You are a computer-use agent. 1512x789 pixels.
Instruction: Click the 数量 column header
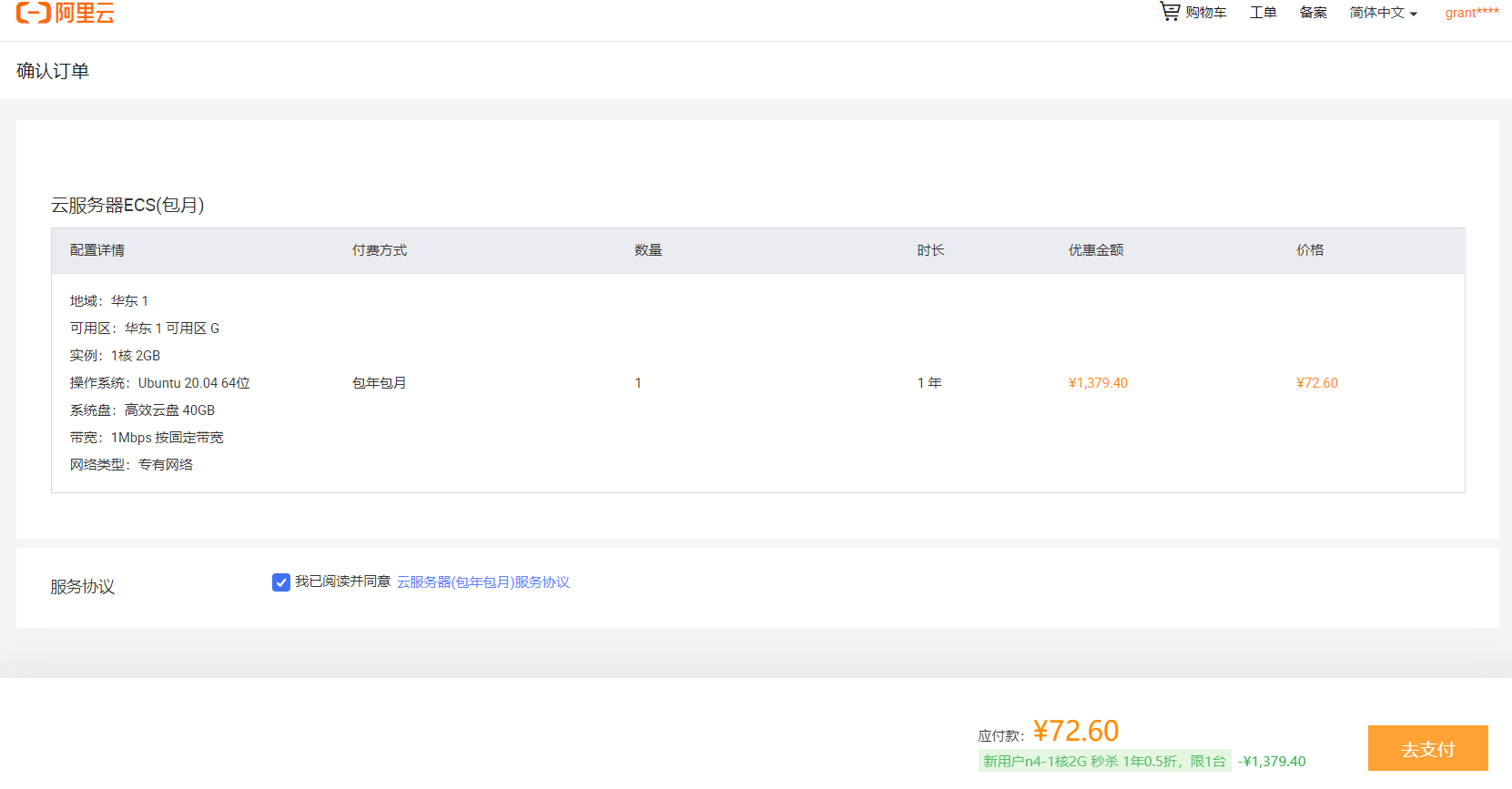(x=648, y=250)
